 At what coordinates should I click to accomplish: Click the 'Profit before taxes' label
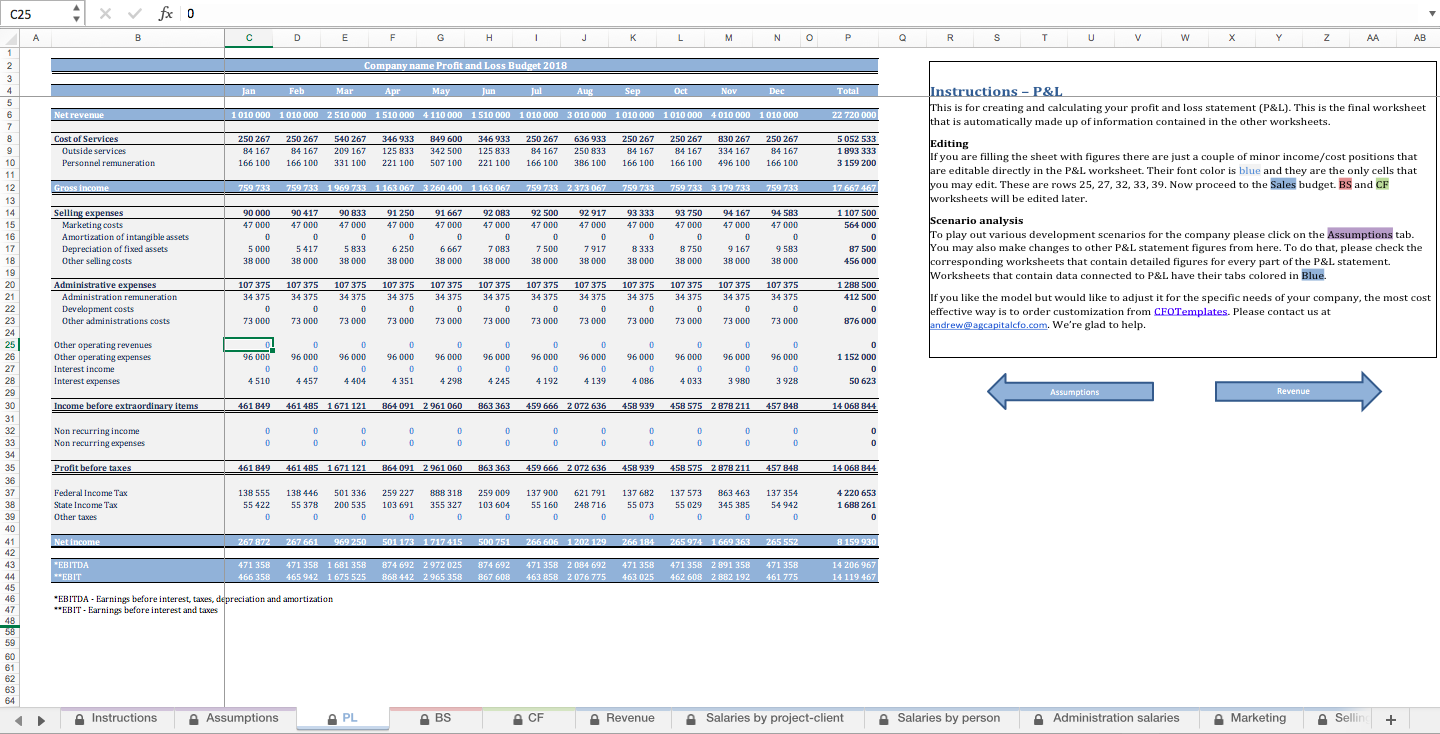tap(93, 468)
